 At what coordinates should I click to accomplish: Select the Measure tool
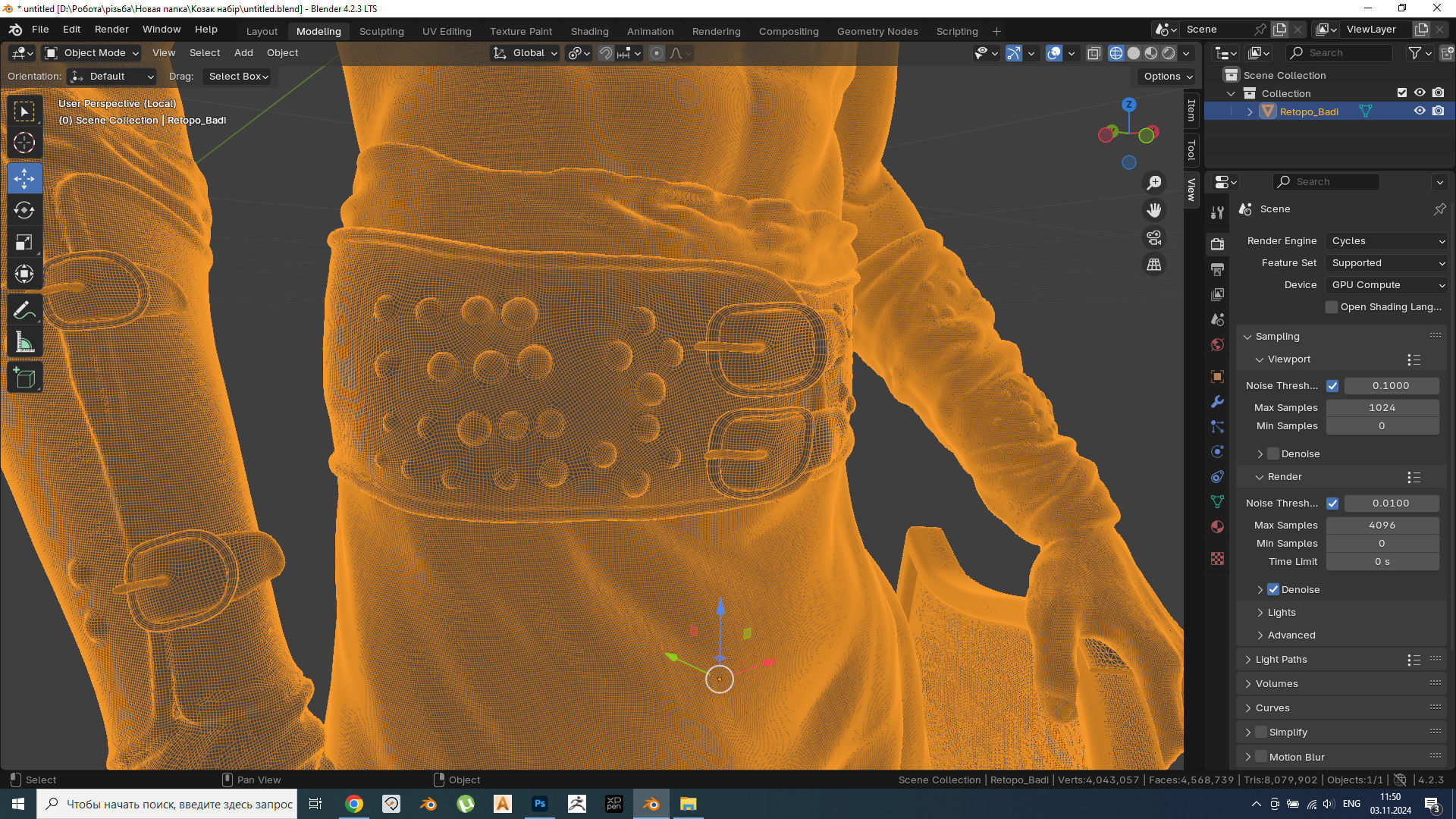pos(24,343)
